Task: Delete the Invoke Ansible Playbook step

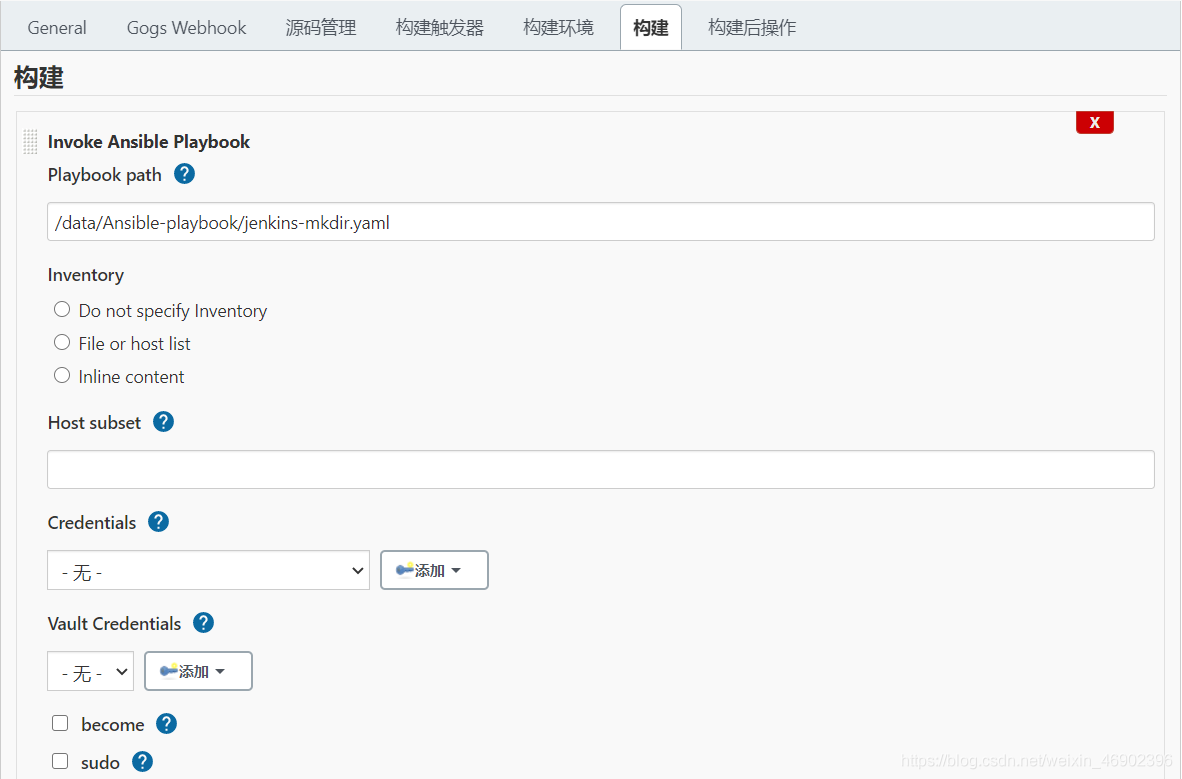Action: point(1095,122)
